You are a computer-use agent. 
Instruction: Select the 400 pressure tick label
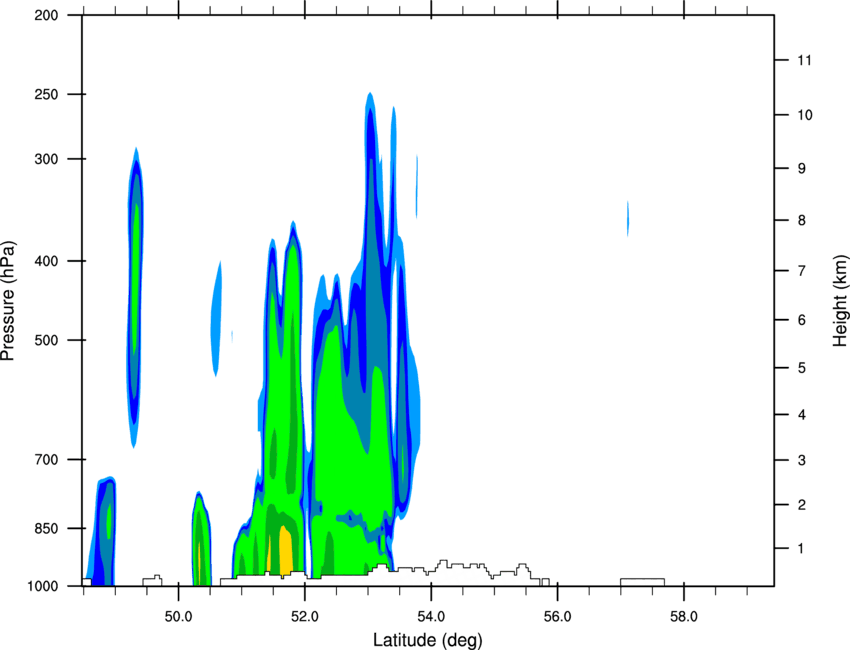click(x=46, y=261)
